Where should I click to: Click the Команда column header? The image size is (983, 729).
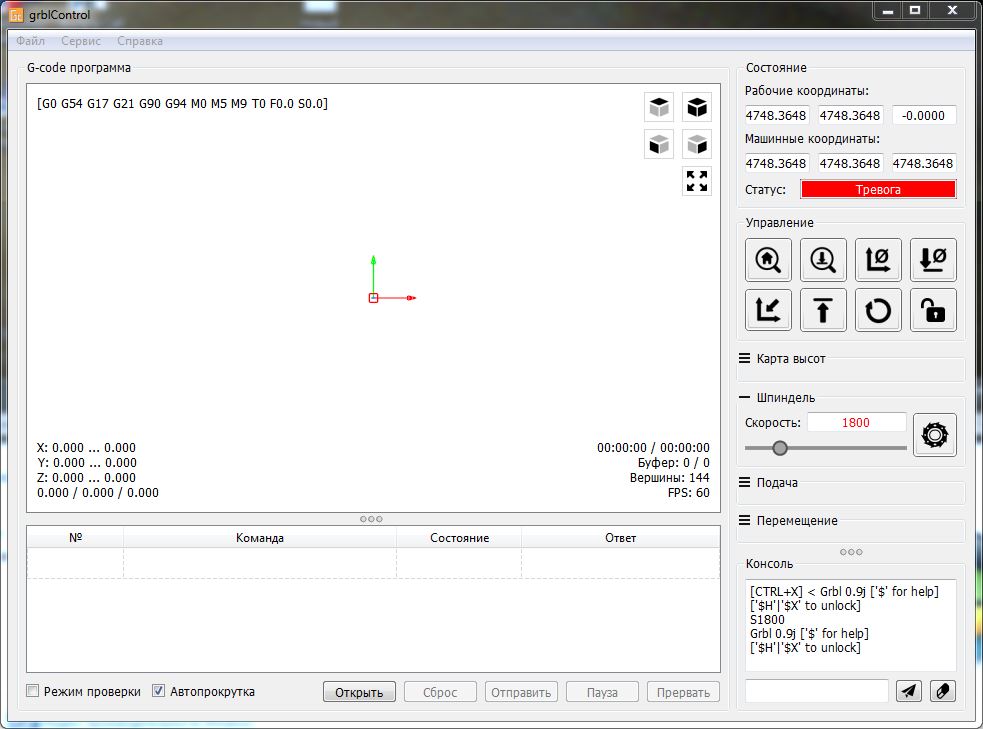[x=260, y=538]
